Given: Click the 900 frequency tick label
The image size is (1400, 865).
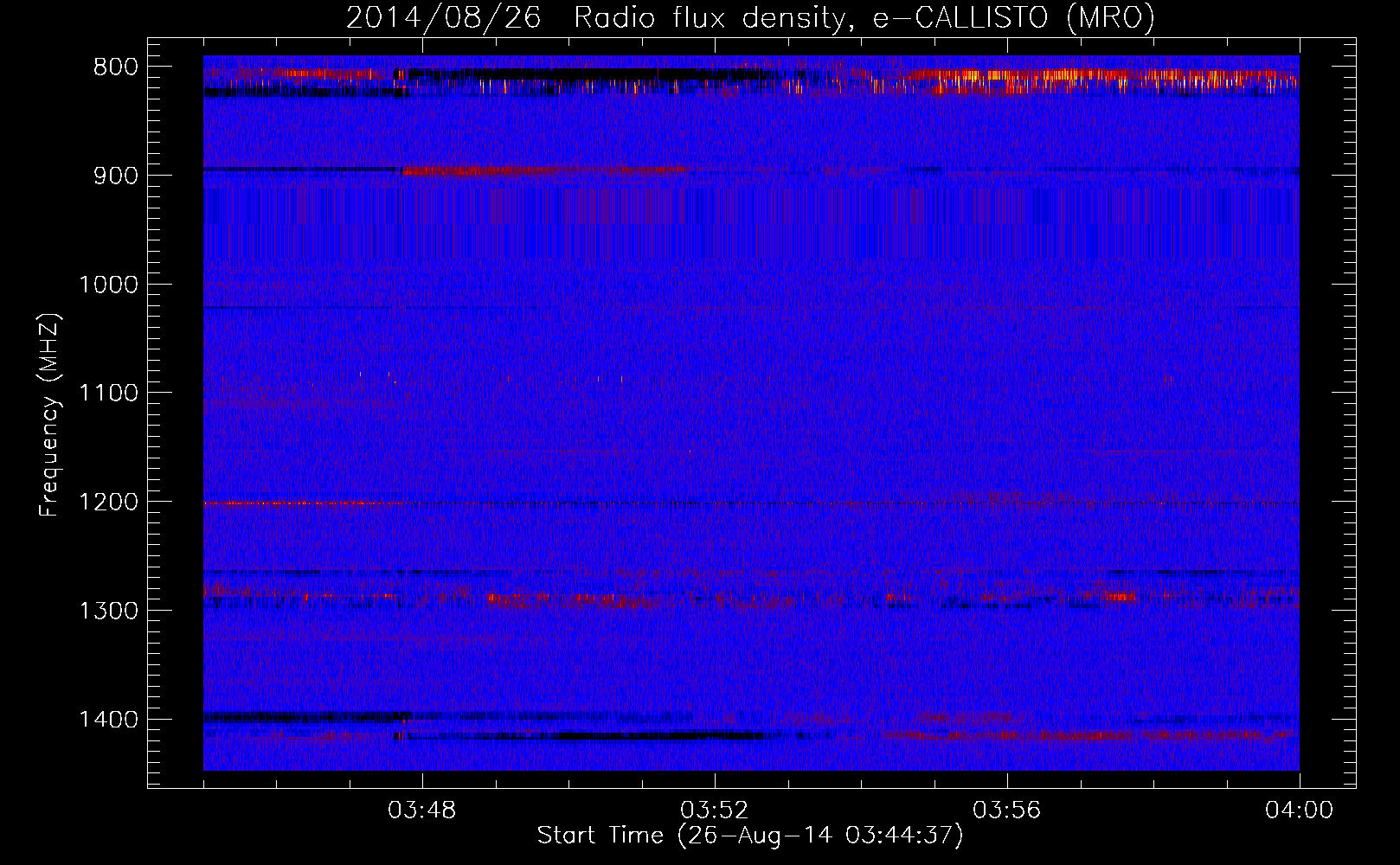Looking at the screenshot, I should coord(115,176).
